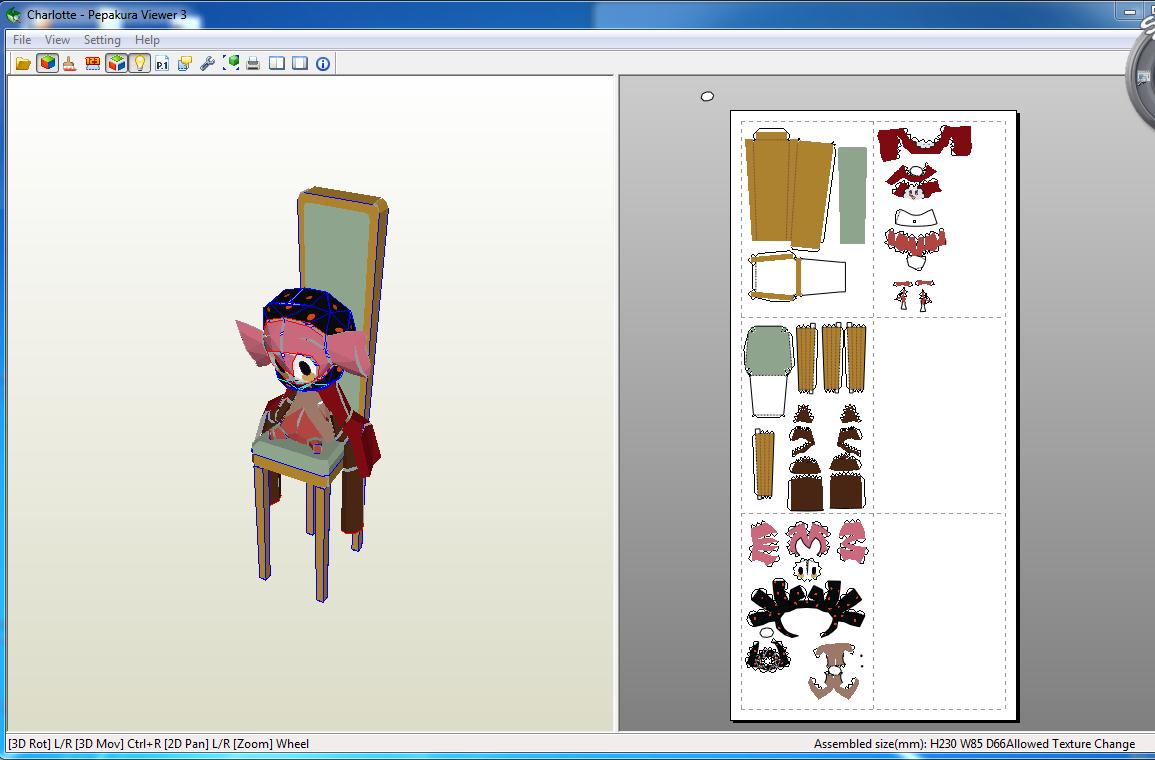Open the File menu
The width and height of the screenshot is (1155, 760).
(x=22, y=40)
